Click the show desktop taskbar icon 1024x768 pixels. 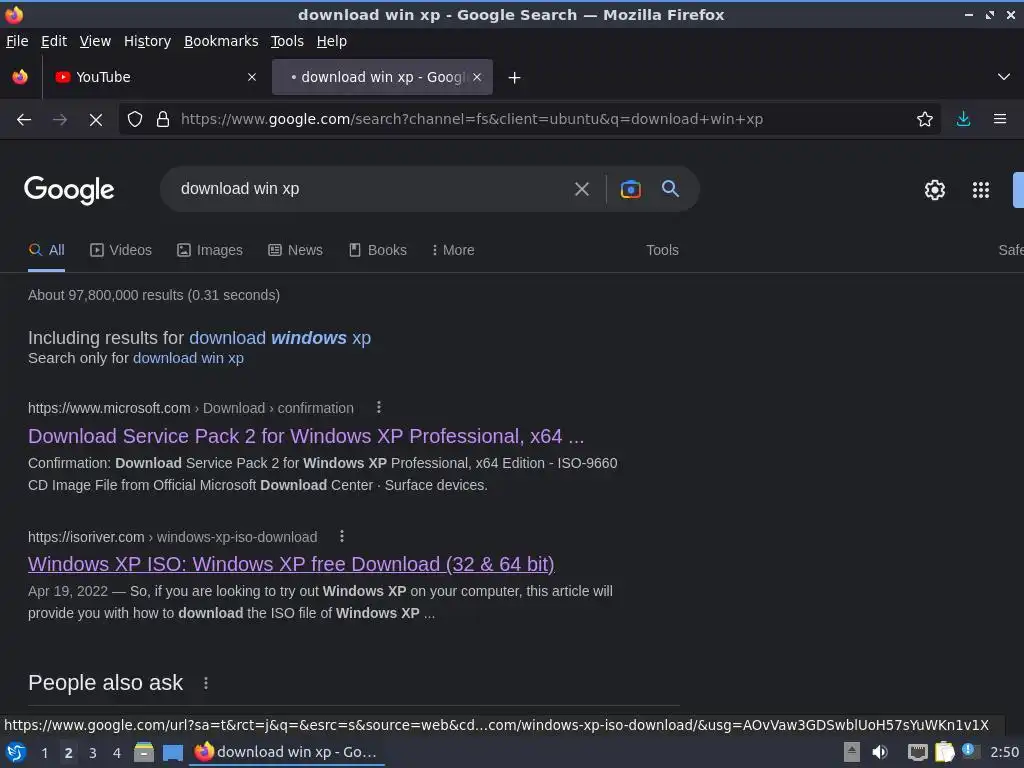[172, 752]
